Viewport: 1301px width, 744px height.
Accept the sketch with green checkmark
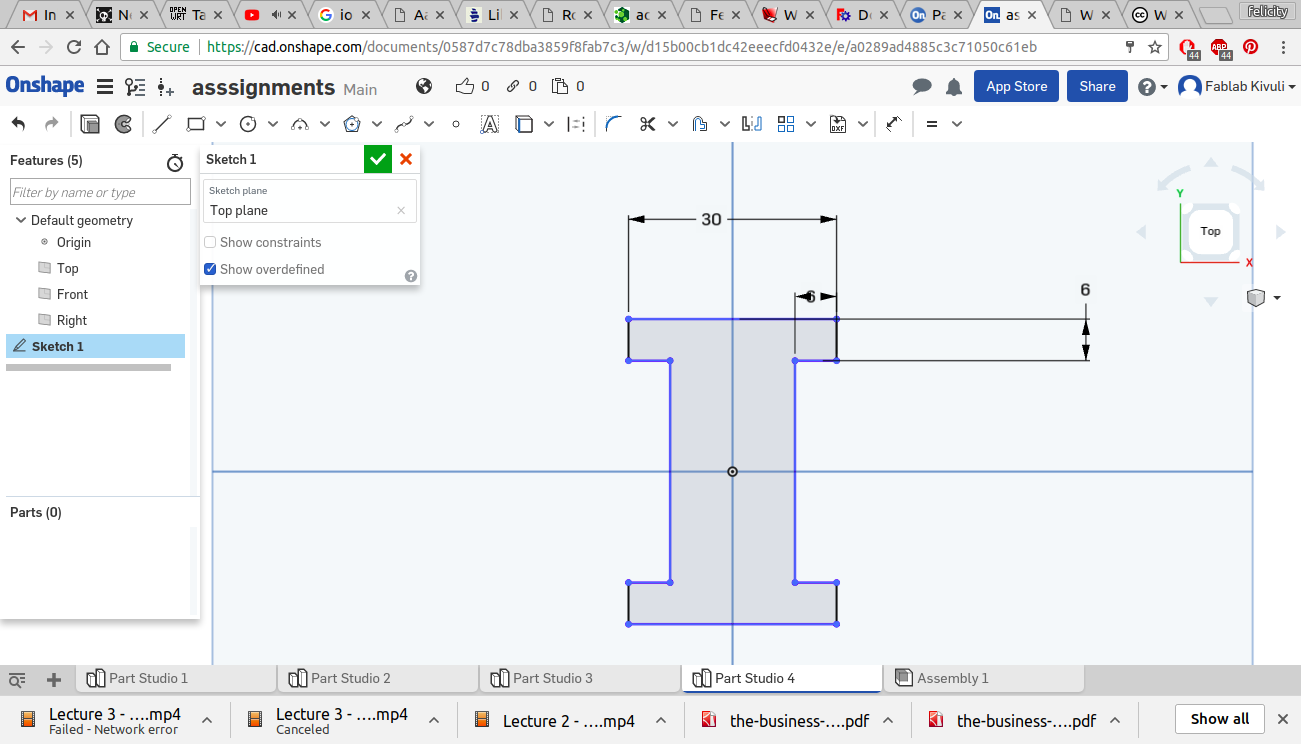378,159
